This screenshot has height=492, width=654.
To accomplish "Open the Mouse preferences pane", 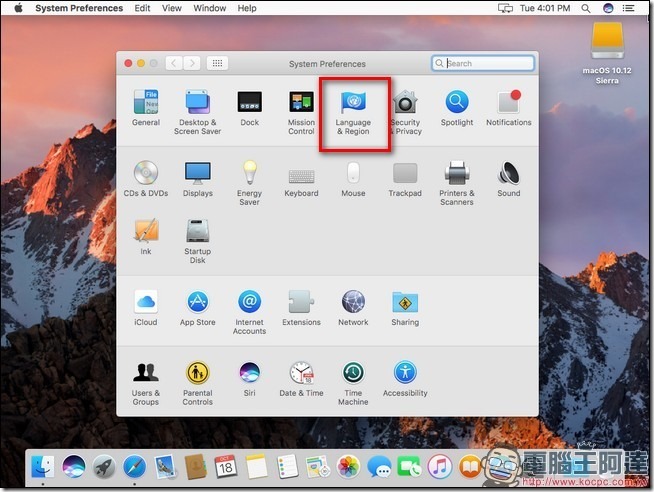I will [353, 178].
